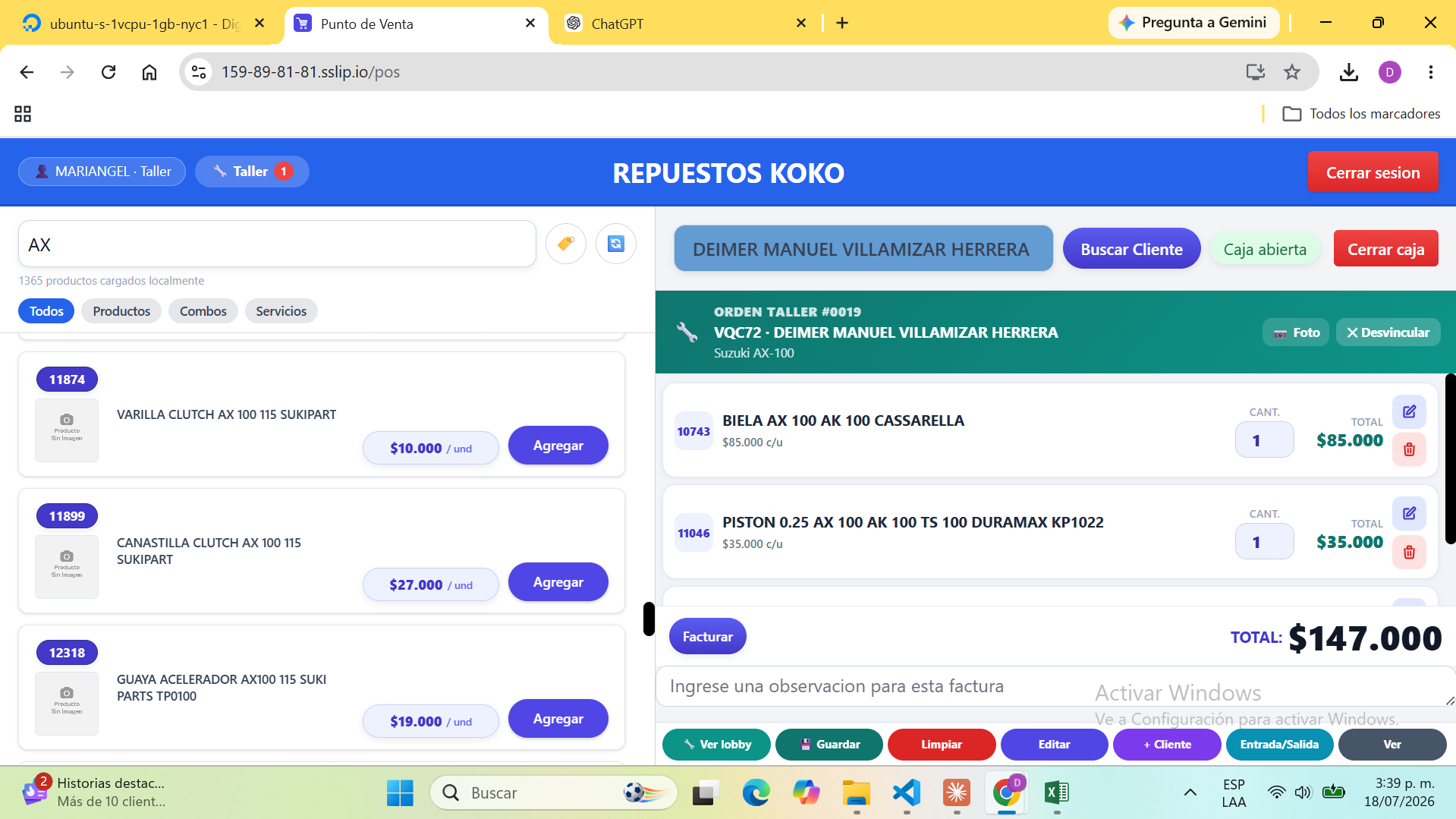Click the refresh products icon beside search

pyautogui.click(x=615, y=244)
